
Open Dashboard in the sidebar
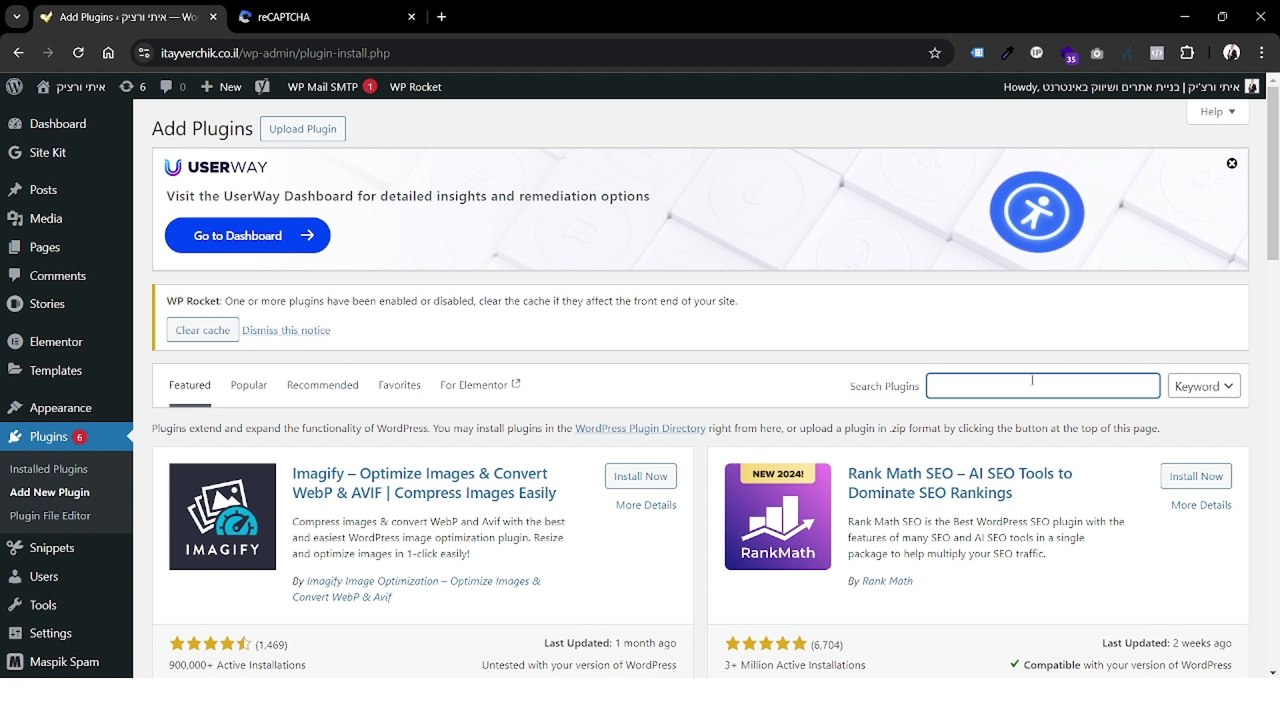tap(66, 124)
